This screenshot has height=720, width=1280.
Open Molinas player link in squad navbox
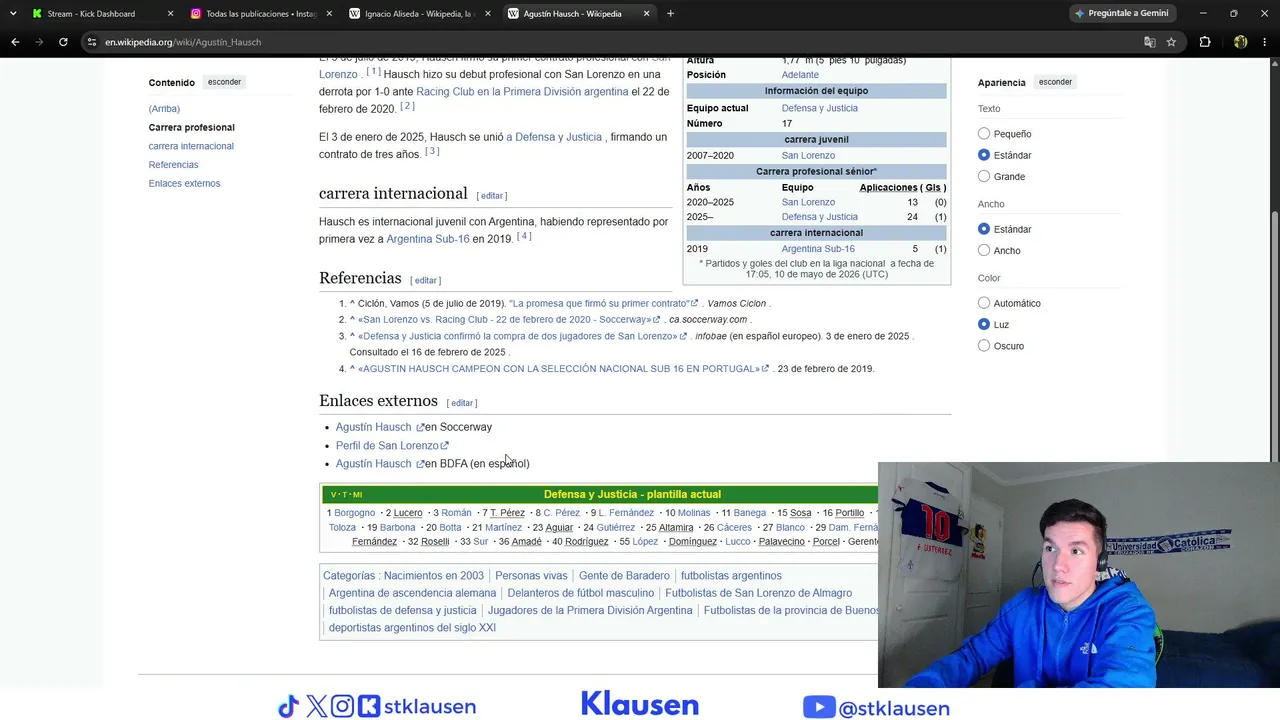[x=694, y=513]
